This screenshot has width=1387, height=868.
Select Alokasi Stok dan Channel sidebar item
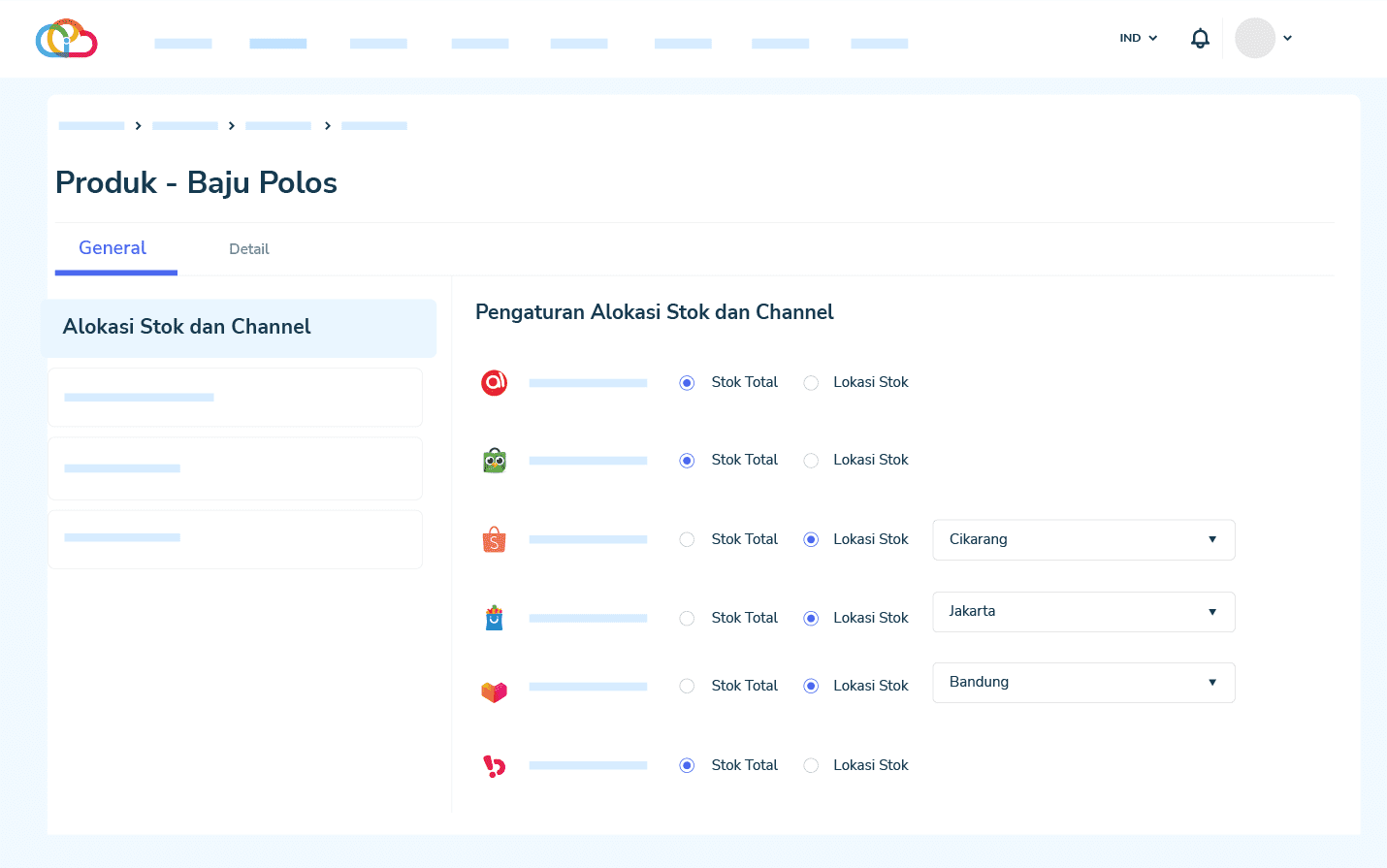[x=239, y=328]
